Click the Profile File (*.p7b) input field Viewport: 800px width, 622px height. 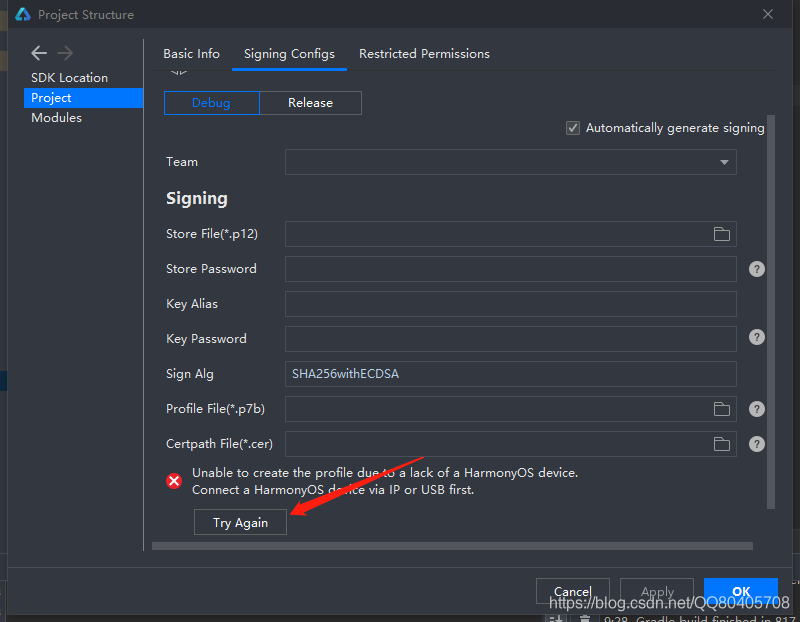point(510,409)
